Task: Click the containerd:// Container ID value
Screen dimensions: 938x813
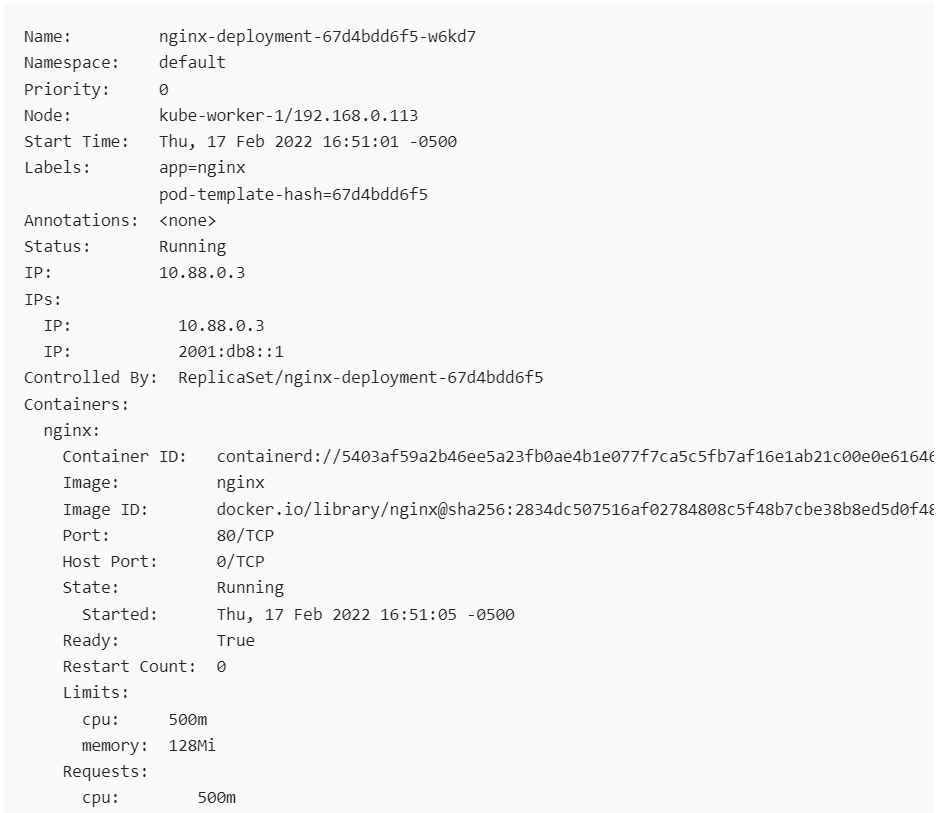Action: tap(574, 457)
